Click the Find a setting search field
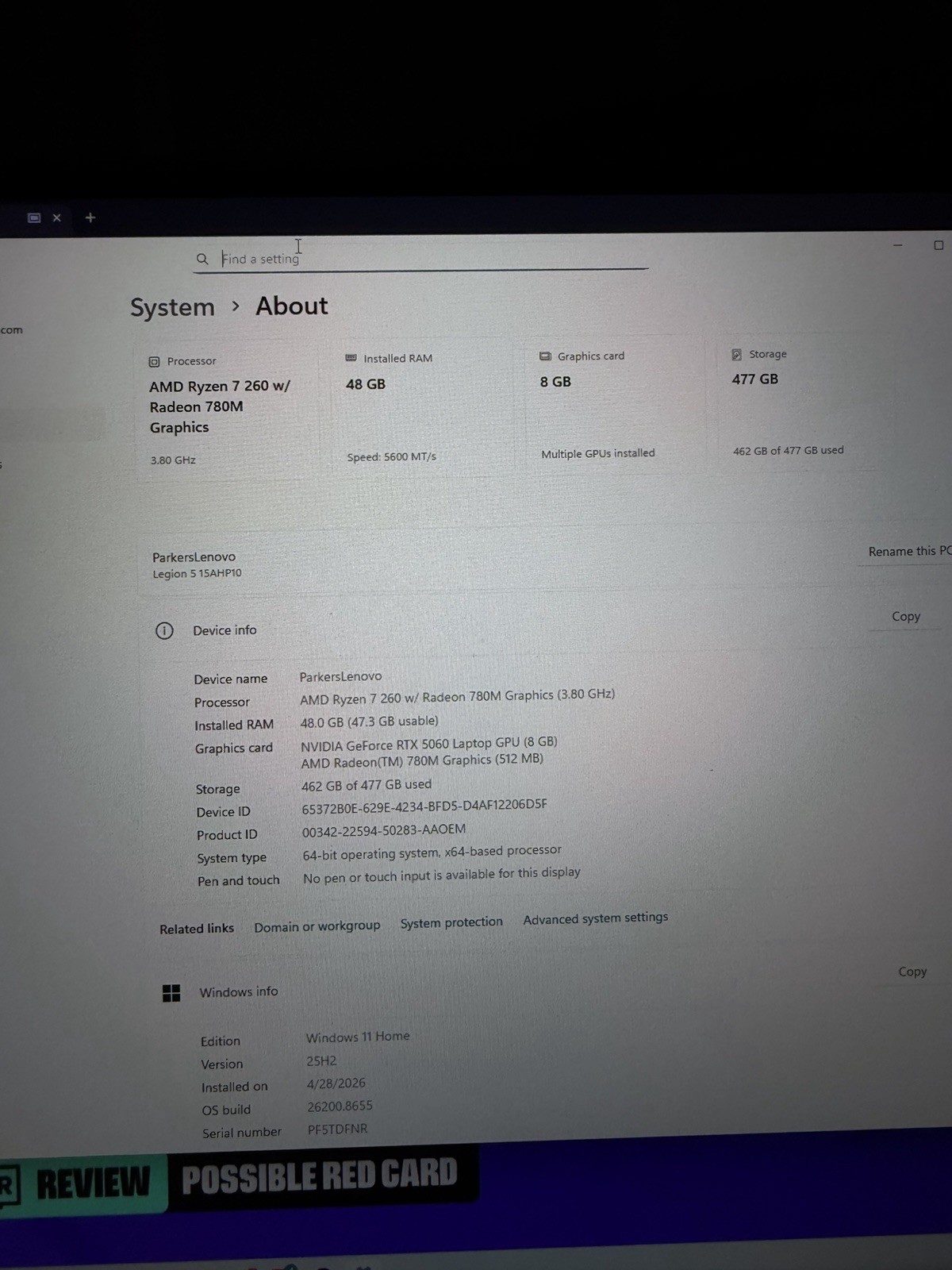The image size is (952, 1270). pos(420,259)
